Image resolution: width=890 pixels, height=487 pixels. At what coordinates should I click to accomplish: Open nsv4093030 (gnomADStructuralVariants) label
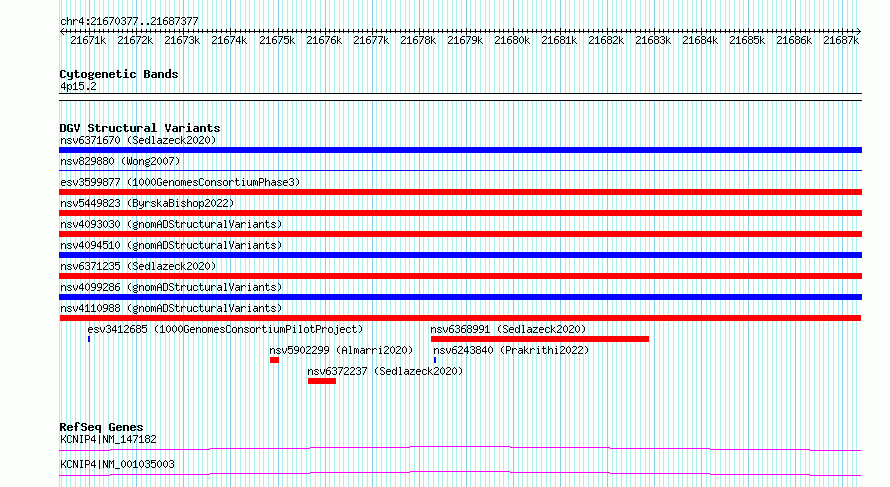coord(171,224)
